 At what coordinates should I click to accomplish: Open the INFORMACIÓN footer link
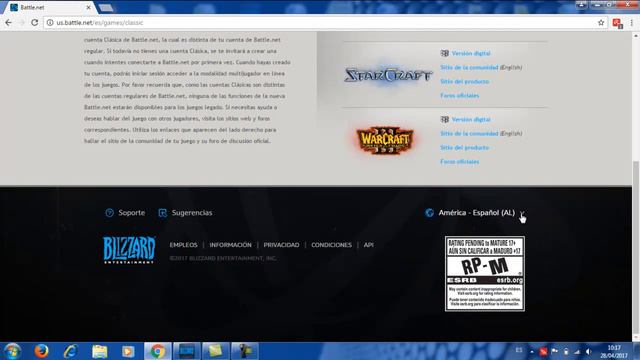[x=231, y=245]
